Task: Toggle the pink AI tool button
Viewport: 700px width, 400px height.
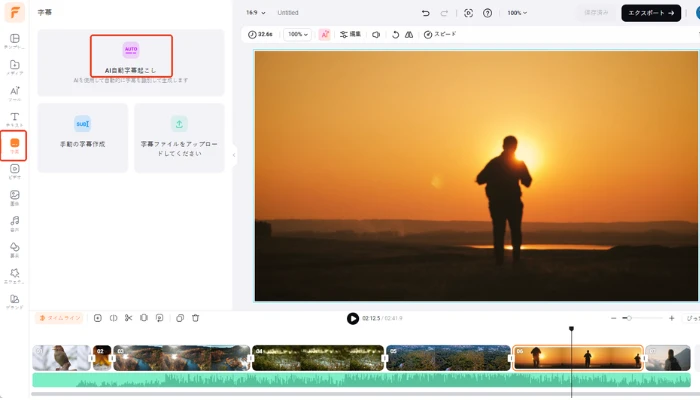Action: click(324, 34)
